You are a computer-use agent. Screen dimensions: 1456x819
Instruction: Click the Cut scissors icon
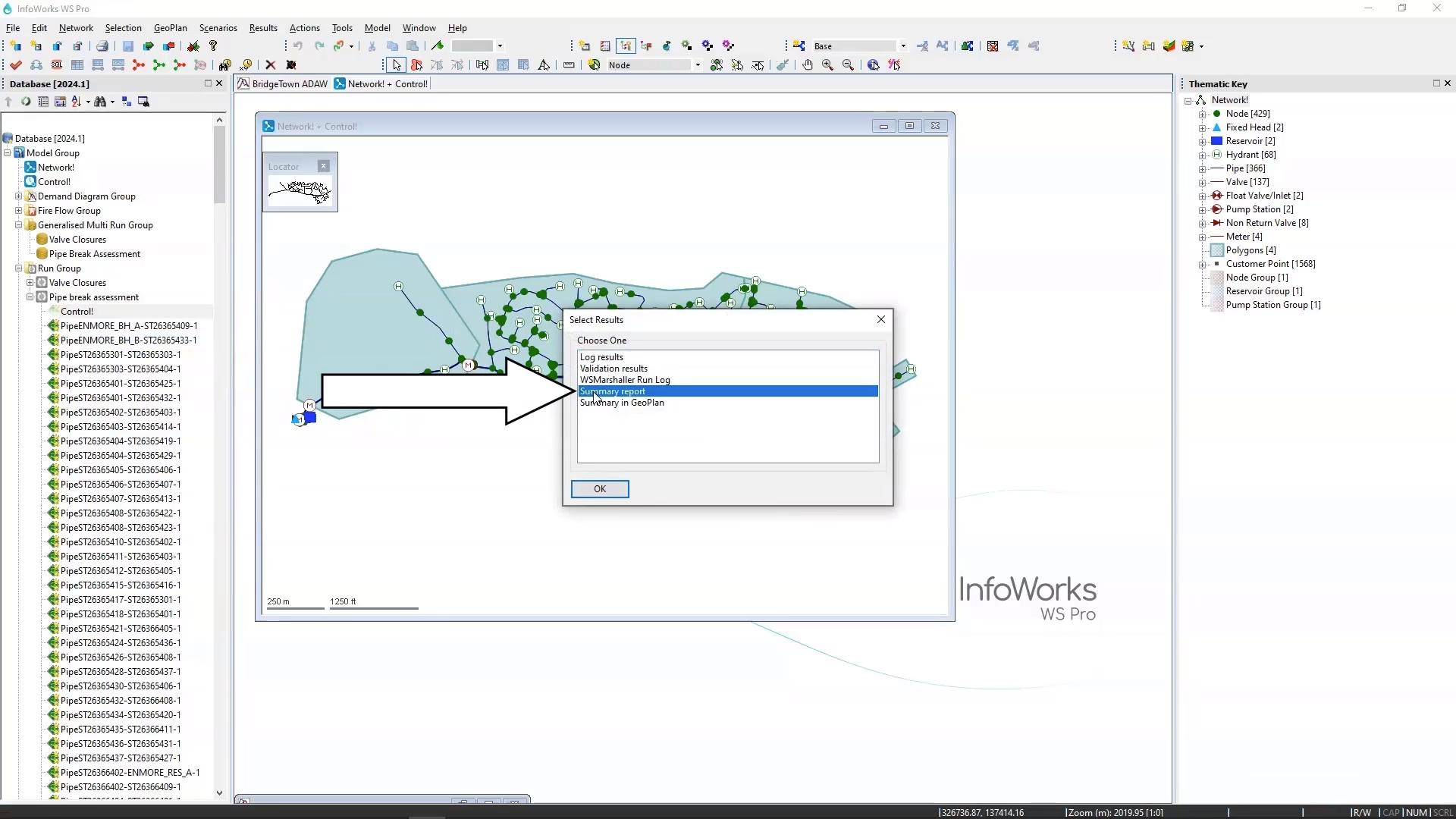pos(372,46)
